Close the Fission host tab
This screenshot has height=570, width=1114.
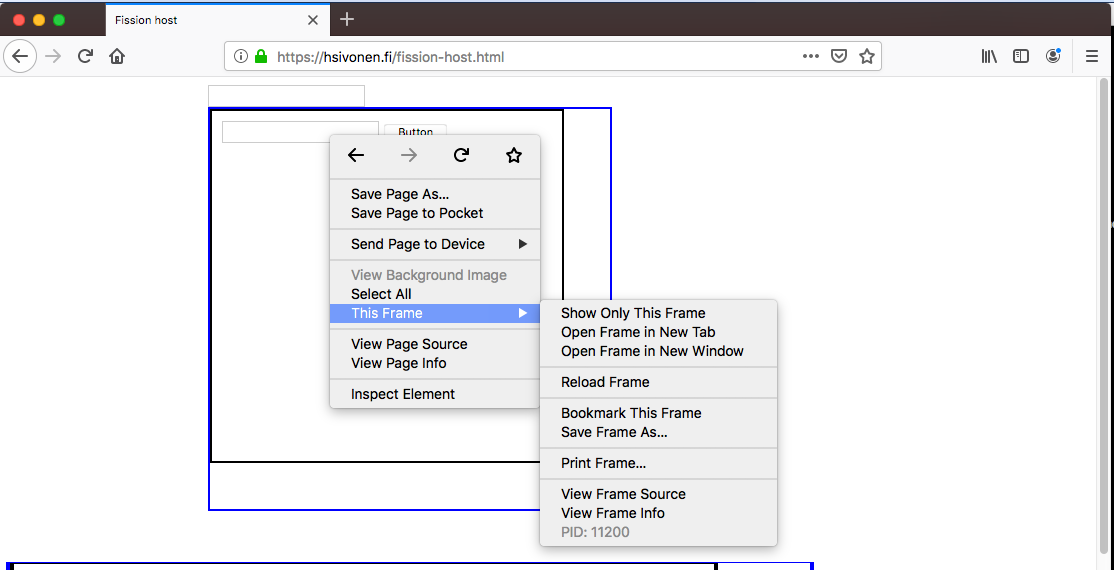pyautogui.click(x=313, y=20)
